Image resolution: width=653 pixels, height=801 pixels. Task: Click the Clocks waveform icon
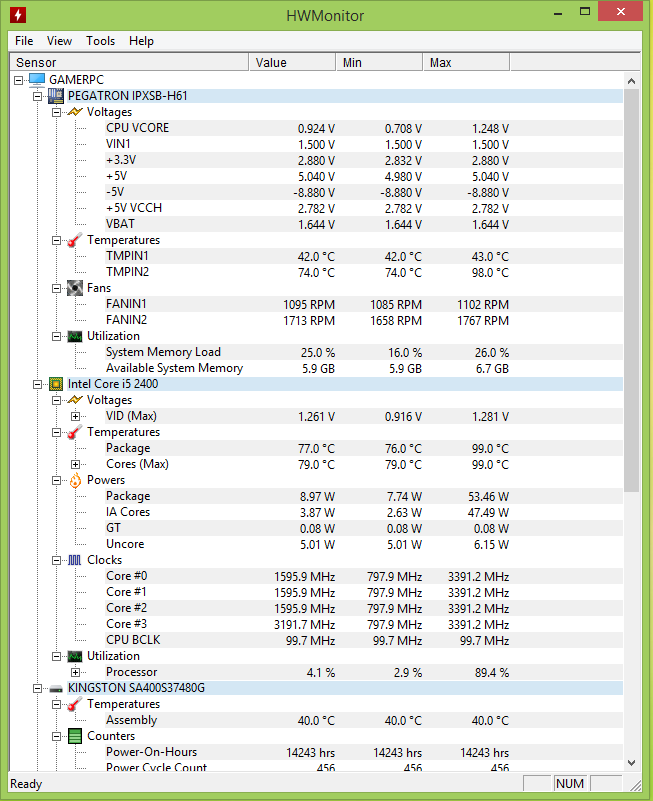[75, 560]
